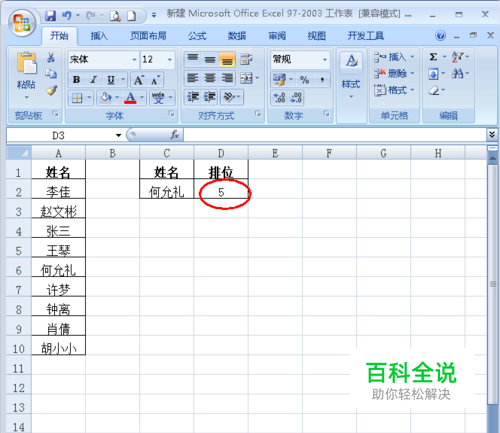Apply fill color paint bucket

click(106, 98)
